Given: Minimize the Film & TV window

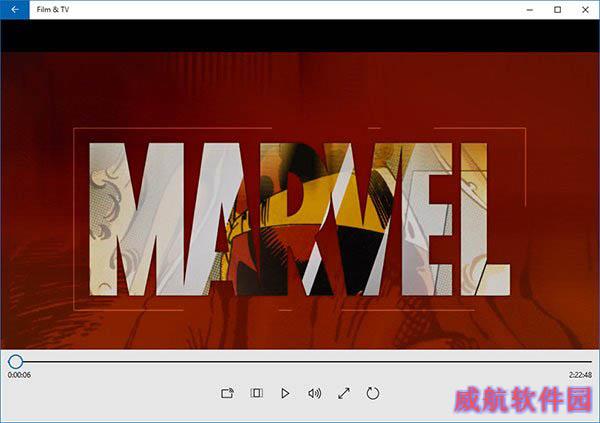Looking at the screenshot, I should pyautogui.click(x=530, y=10).
